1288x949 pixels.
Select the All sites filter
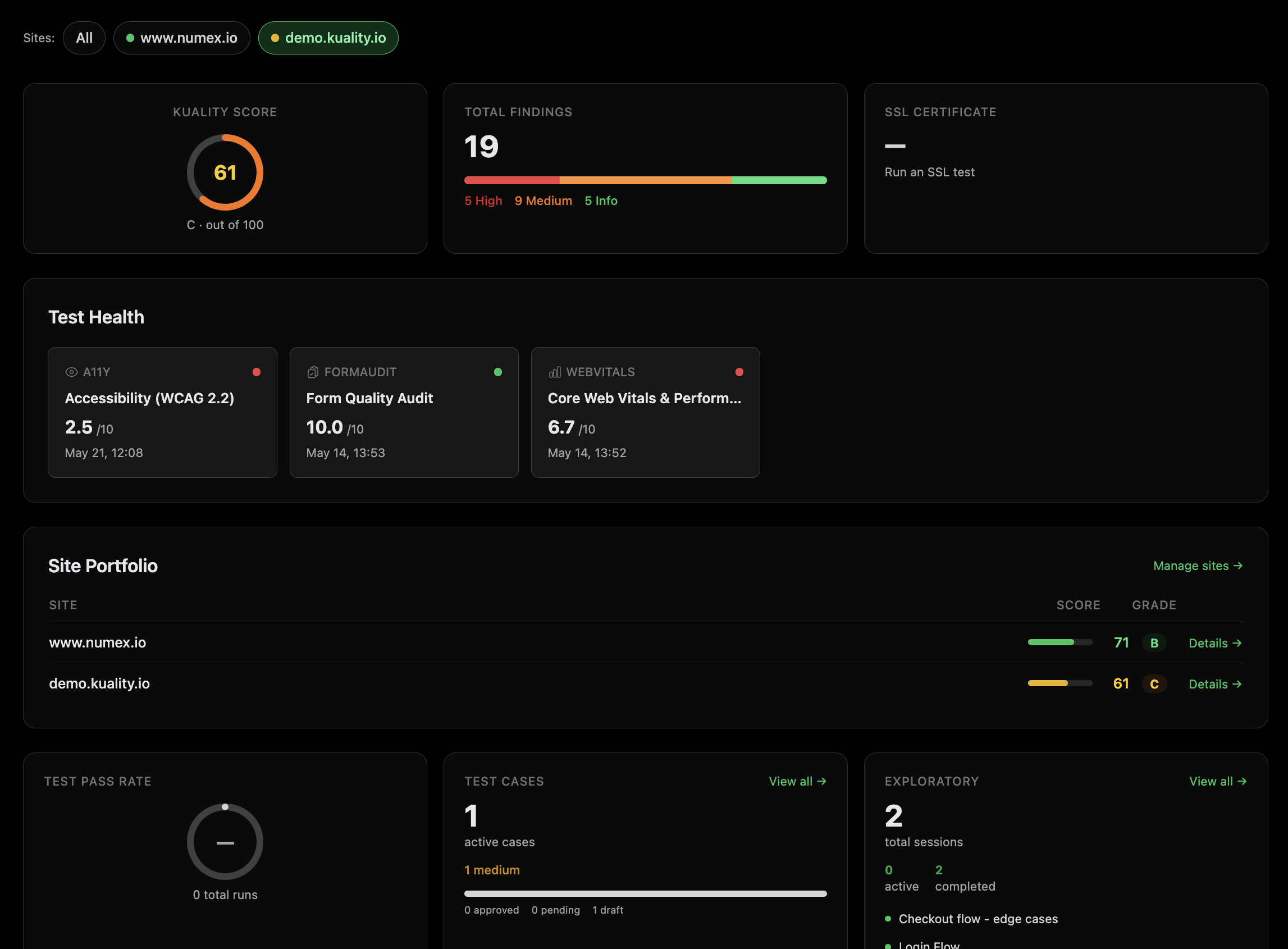84,38
